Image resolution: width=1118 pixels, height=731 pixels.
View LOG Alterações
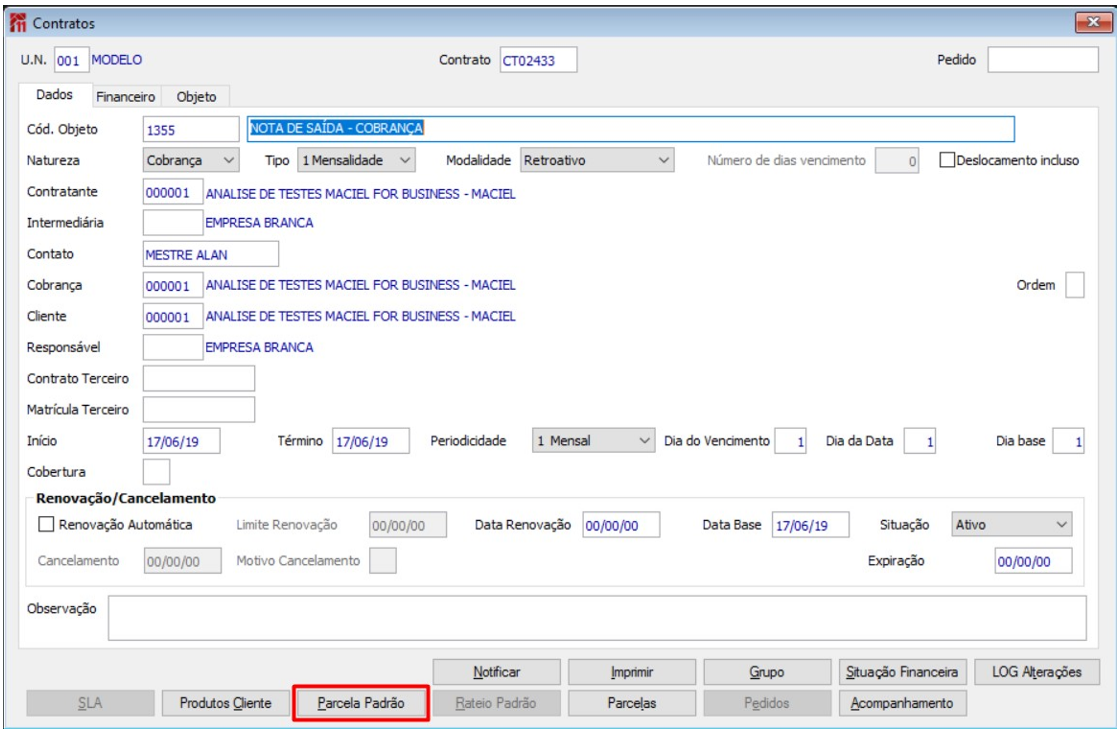(1037, 672)
